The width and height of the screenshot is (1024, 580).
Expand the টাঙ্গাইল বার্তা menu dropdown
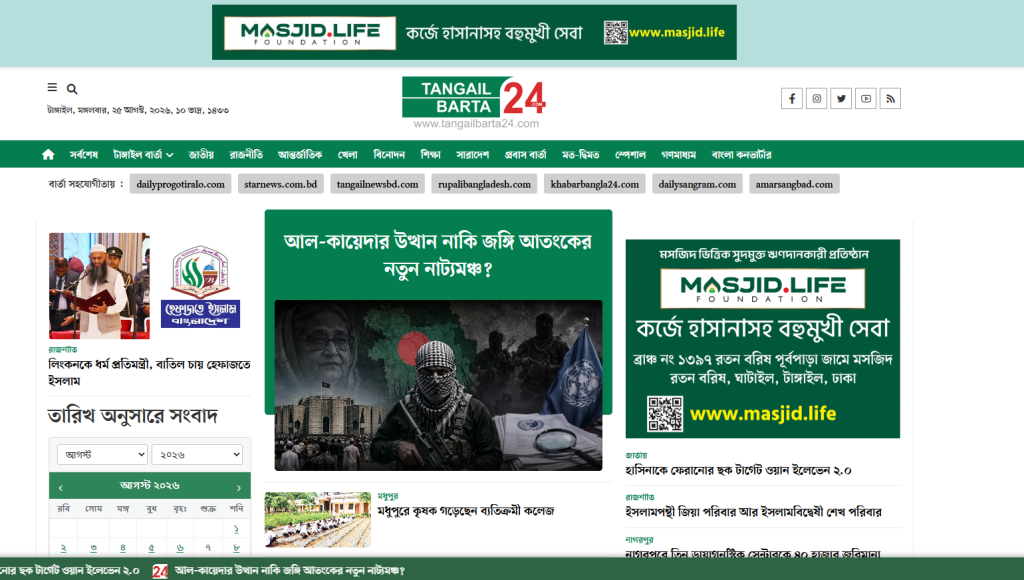coord(143,155)
